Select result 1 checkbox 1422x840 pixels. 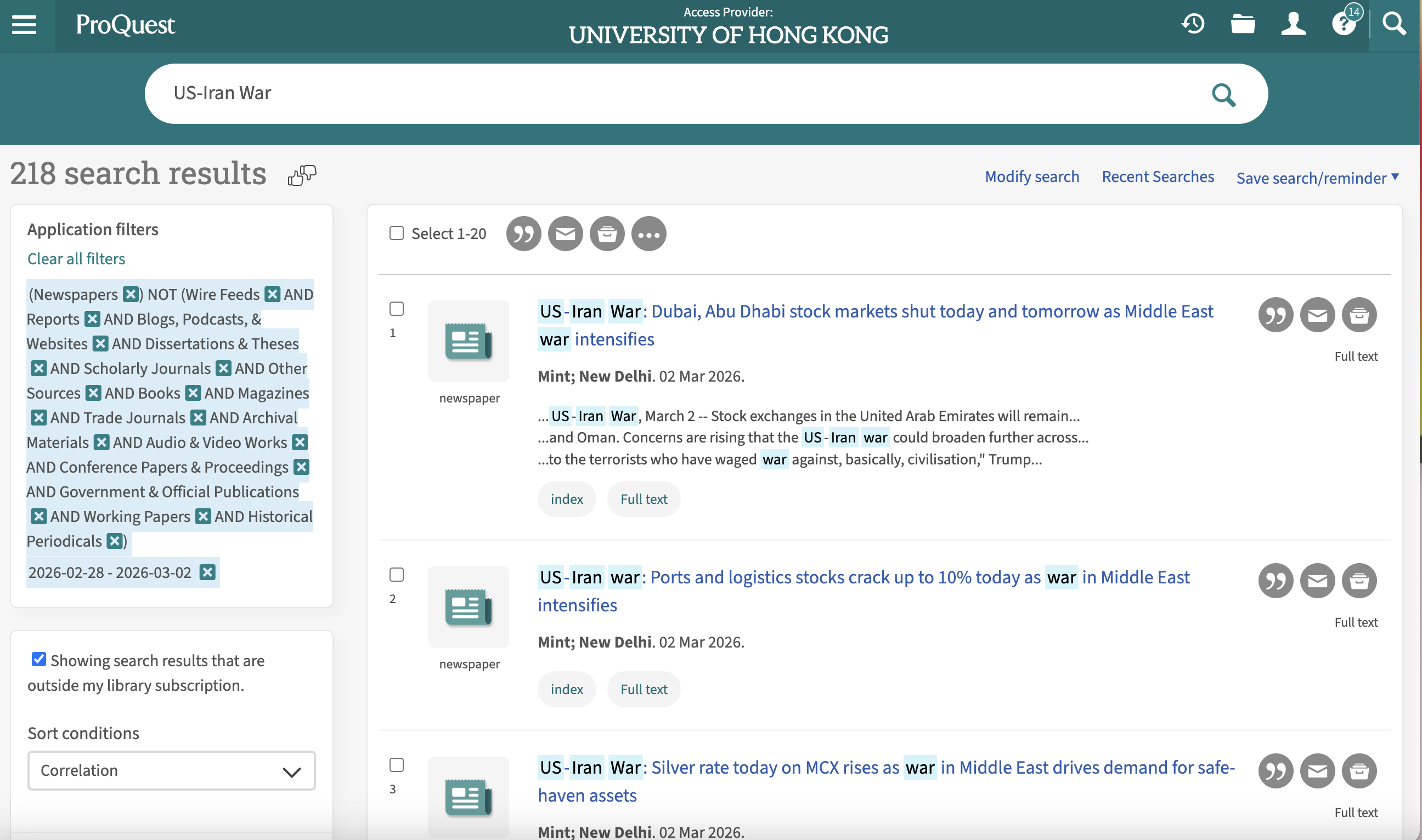(x=397, y=309)
